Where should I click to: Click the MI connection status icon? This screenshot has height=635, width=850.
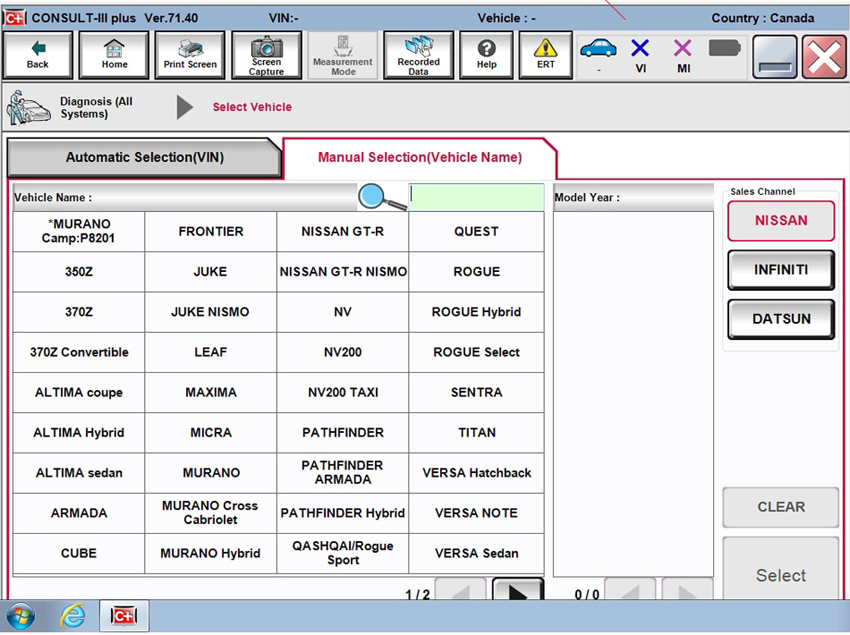683,48
